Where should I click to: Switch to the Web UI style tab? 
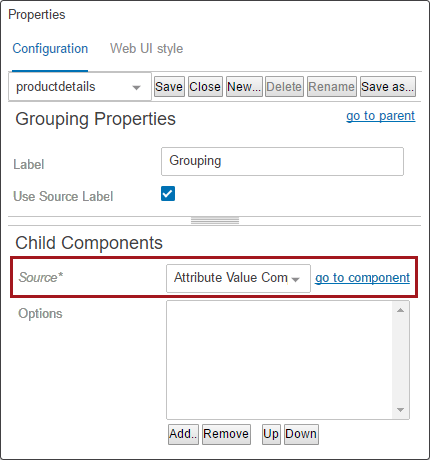click(x=146, y=49)
